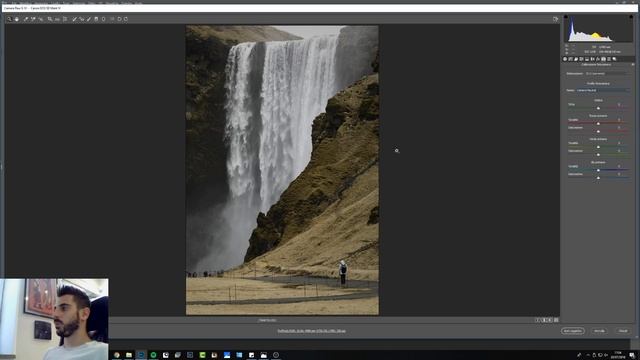This screenshot has width=640, height=360.
Task: Click the Blue Primary Hue slider handle
Action: point(598,170)
